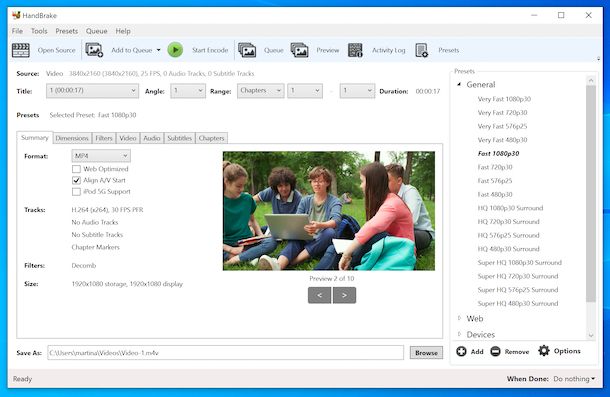Select the Fast 720p30 preset

[495, 167]
